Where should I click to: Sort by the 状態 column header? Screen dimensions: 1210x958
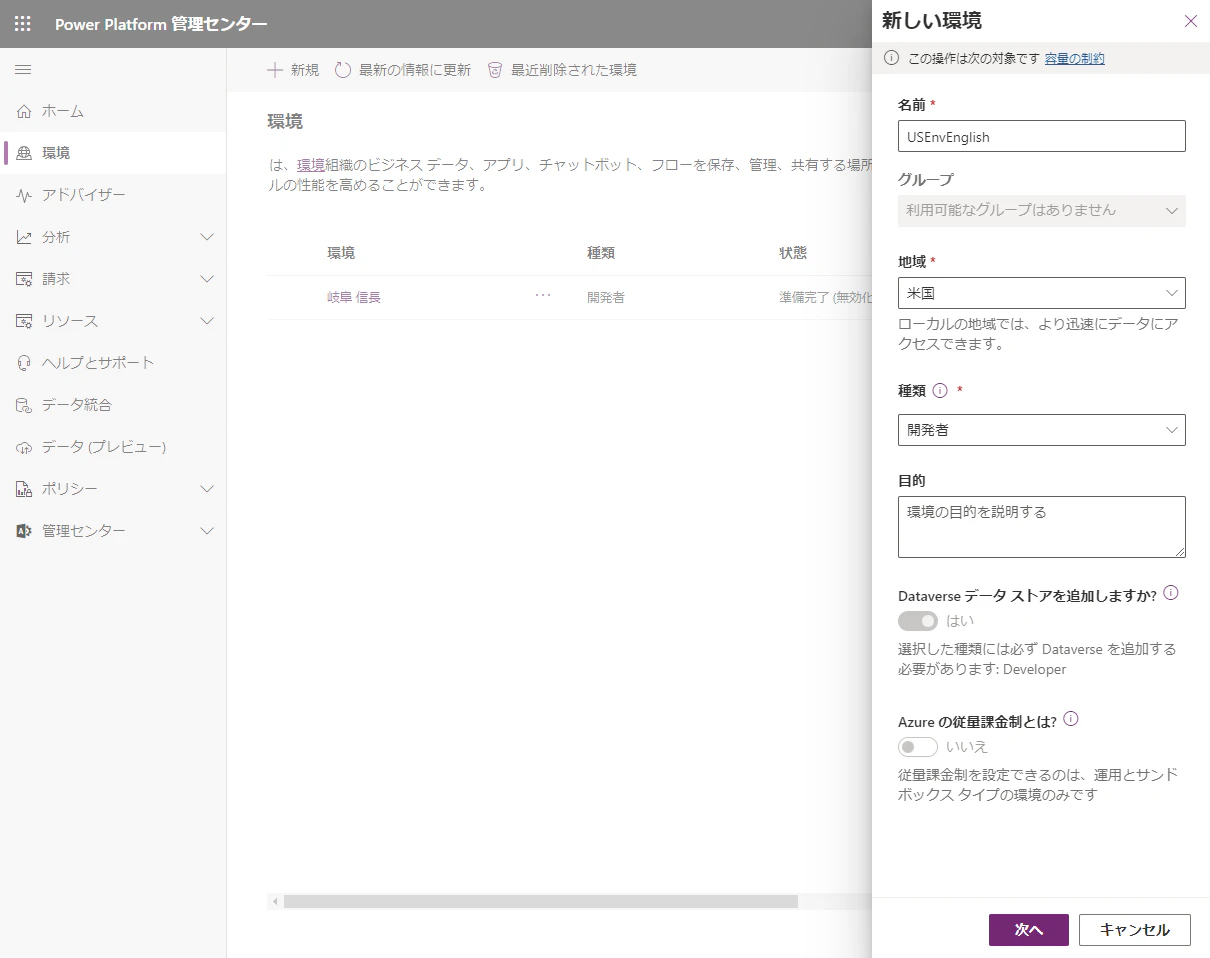point(793,253)
